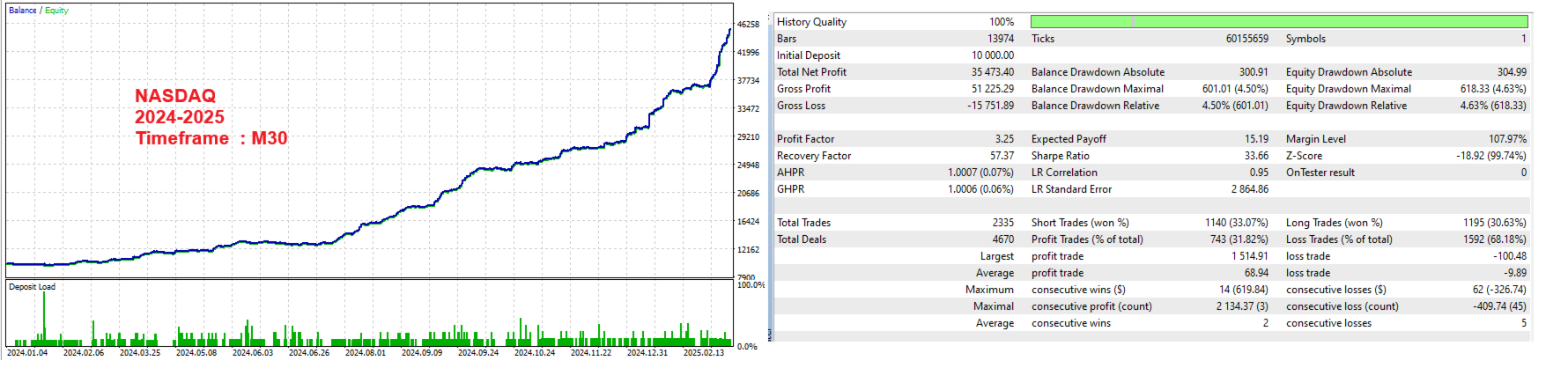Image resolution: width=1568 pixels, height=368 pixels.
Task: Click the Z-Score value "-18.92 (99.74%)"
Action: (1491, 156)
